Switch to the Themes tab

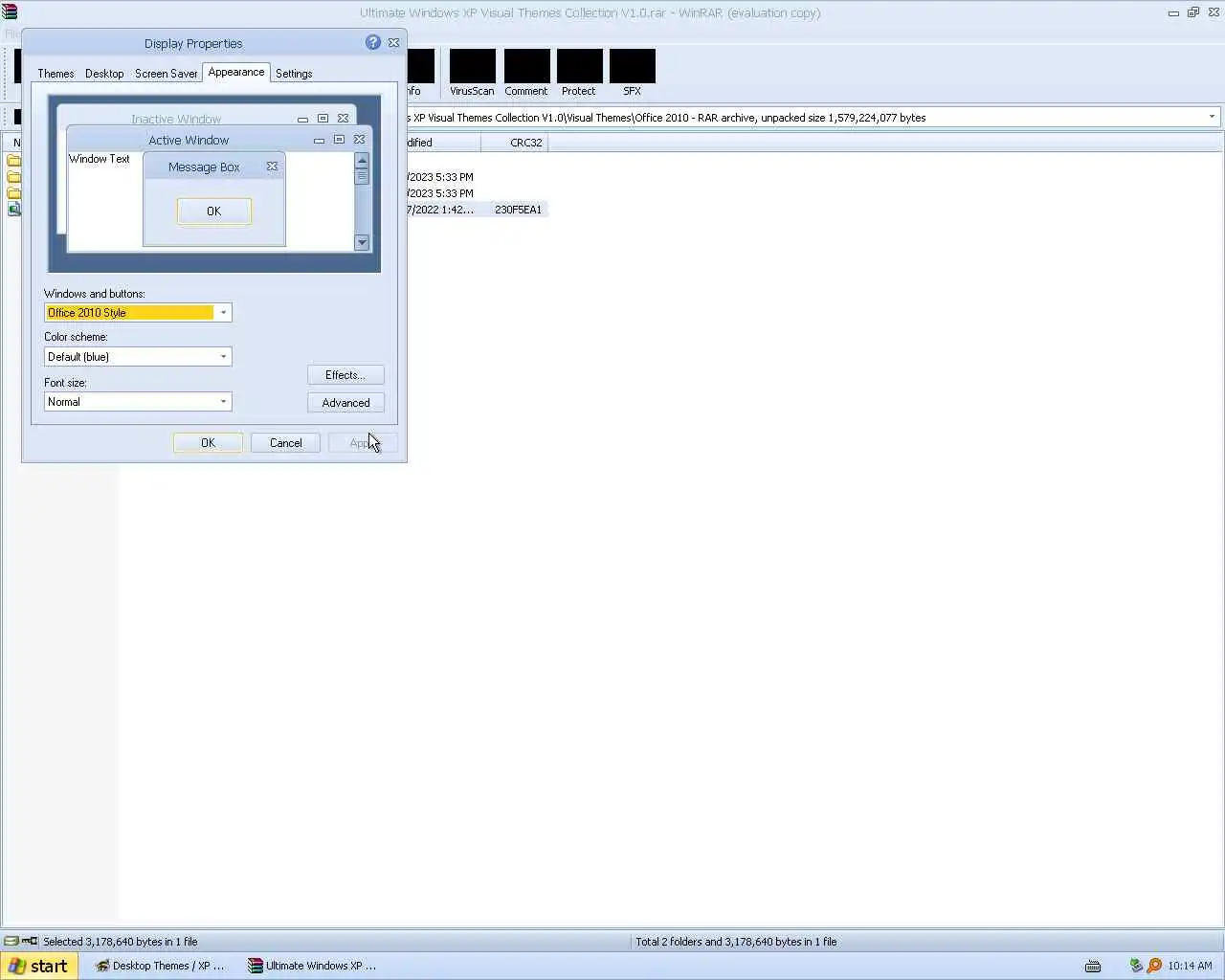pyautogui.click(x=56, y=74)
